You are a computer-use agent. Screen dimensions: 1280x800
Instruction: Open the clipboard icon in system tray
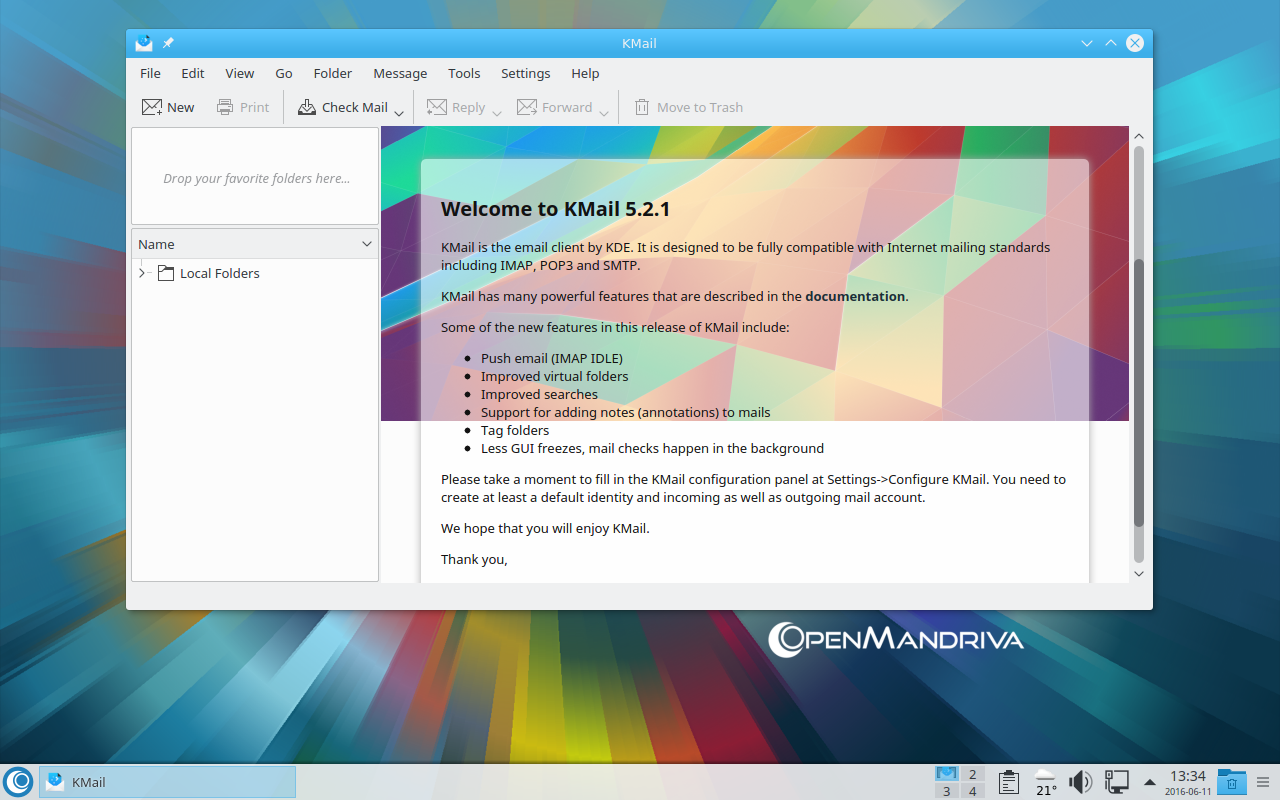tap(1008, 782)
